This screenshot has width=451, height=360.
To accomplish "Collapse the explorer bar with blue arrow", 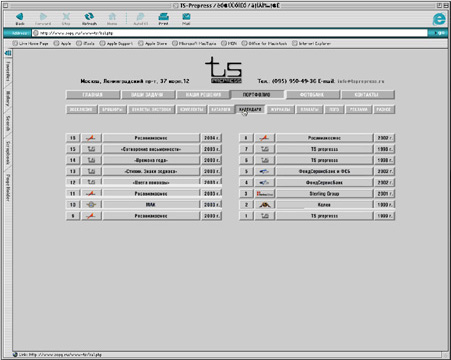I will (x=8, y=53).
